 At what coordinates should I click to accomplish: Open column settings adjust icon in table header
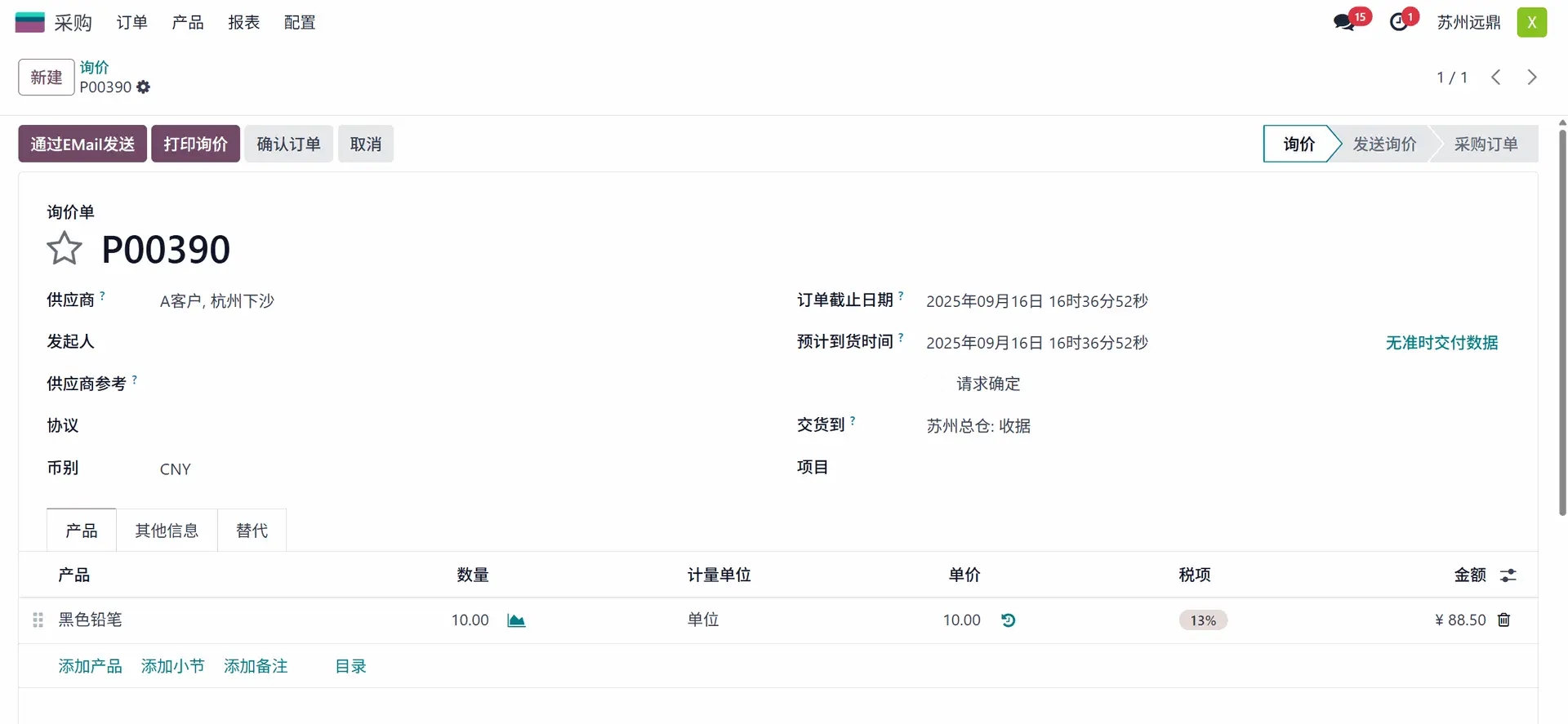click(1508, 575)
